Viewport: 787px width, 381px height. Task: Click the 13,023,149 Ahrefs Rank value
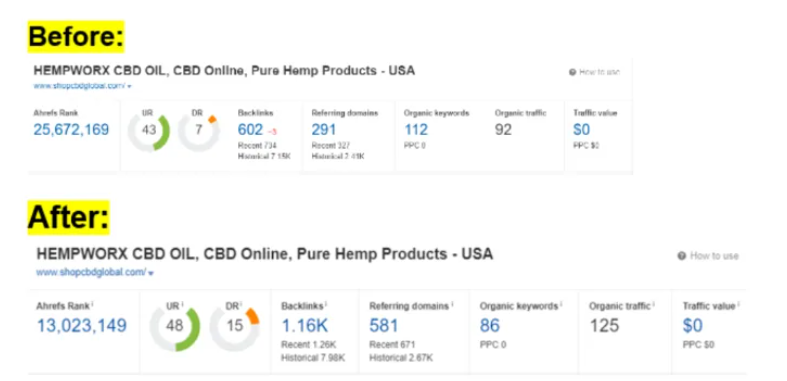(x=82, y=326)
